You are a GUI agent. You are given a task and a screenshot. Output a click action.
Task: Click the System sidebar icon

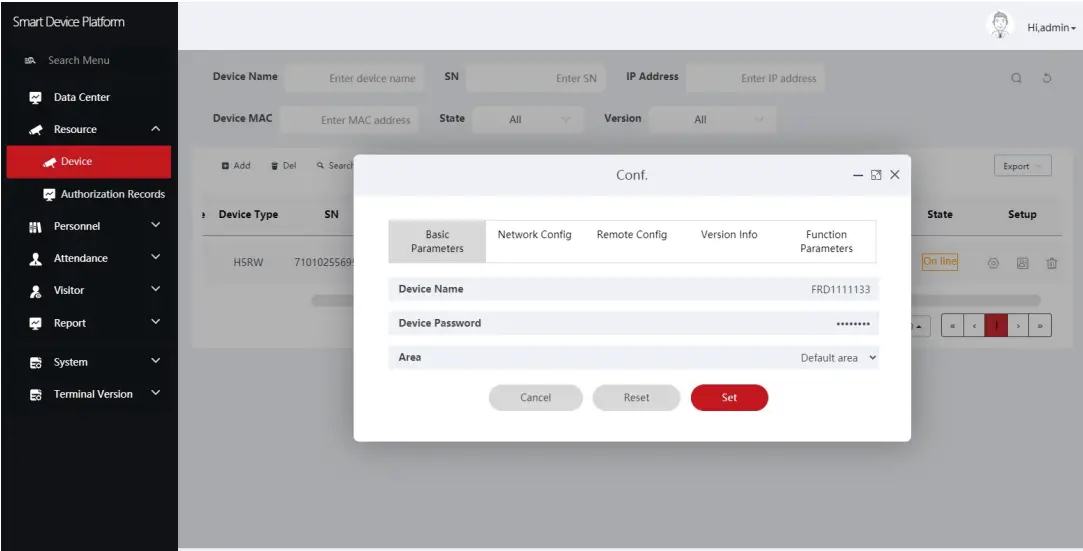pos(36,362)
